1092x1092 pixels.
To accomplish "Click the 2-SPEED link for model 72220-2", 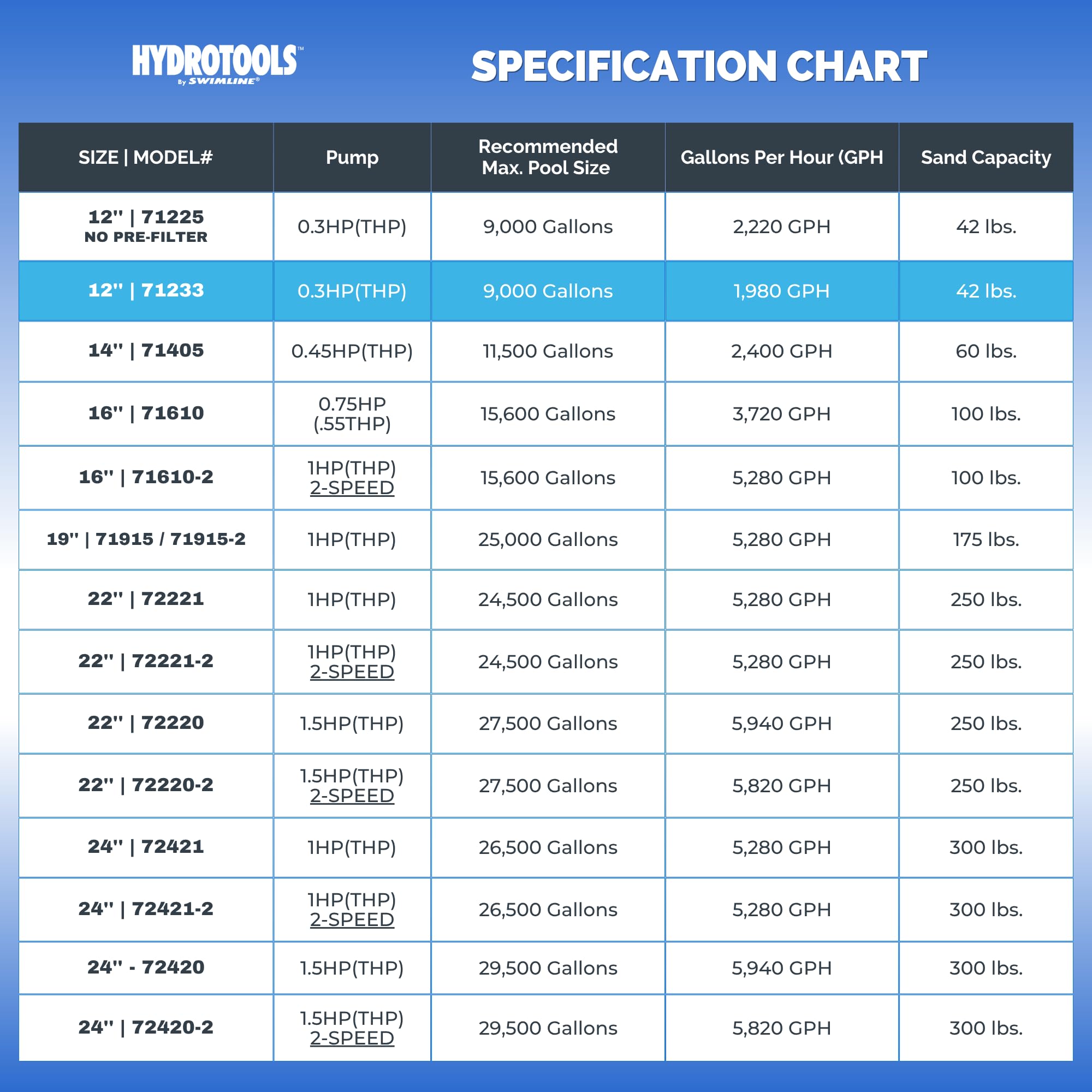I will (x=352, y=796).
